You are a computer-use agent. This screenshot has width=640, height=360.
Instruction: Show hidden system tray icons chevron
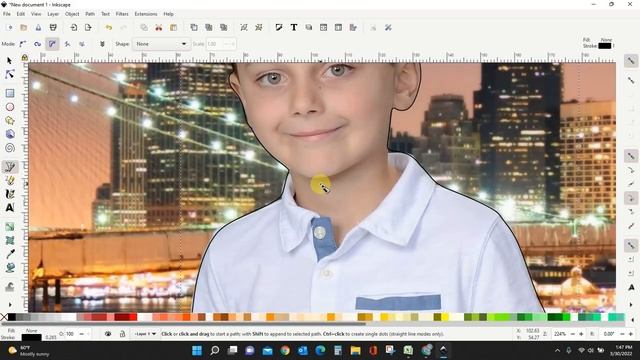(x=558, y=351)
